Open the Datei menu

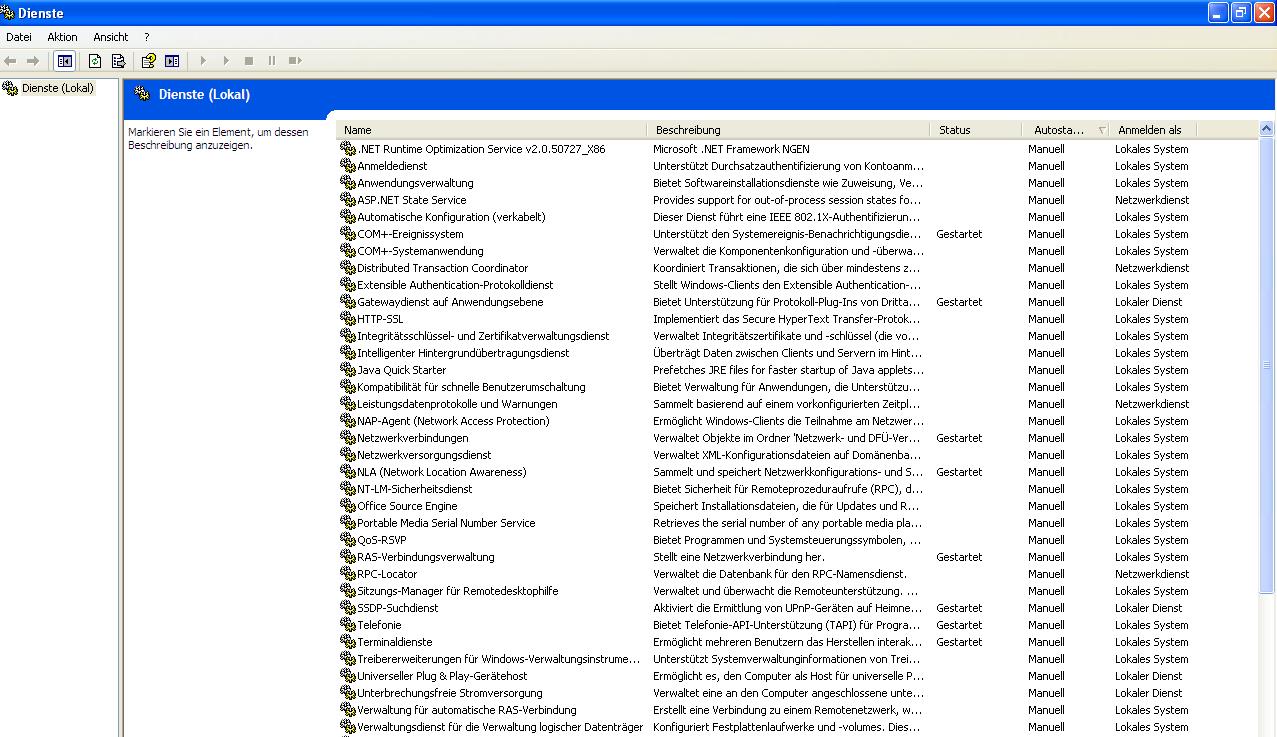pyautogui.click(x=19, y=37)
